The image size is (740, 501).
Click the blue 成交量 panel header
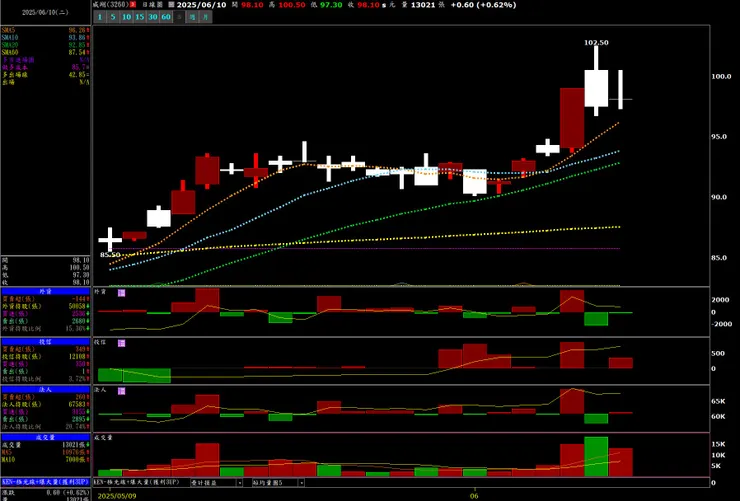click(x=45, y=438)
